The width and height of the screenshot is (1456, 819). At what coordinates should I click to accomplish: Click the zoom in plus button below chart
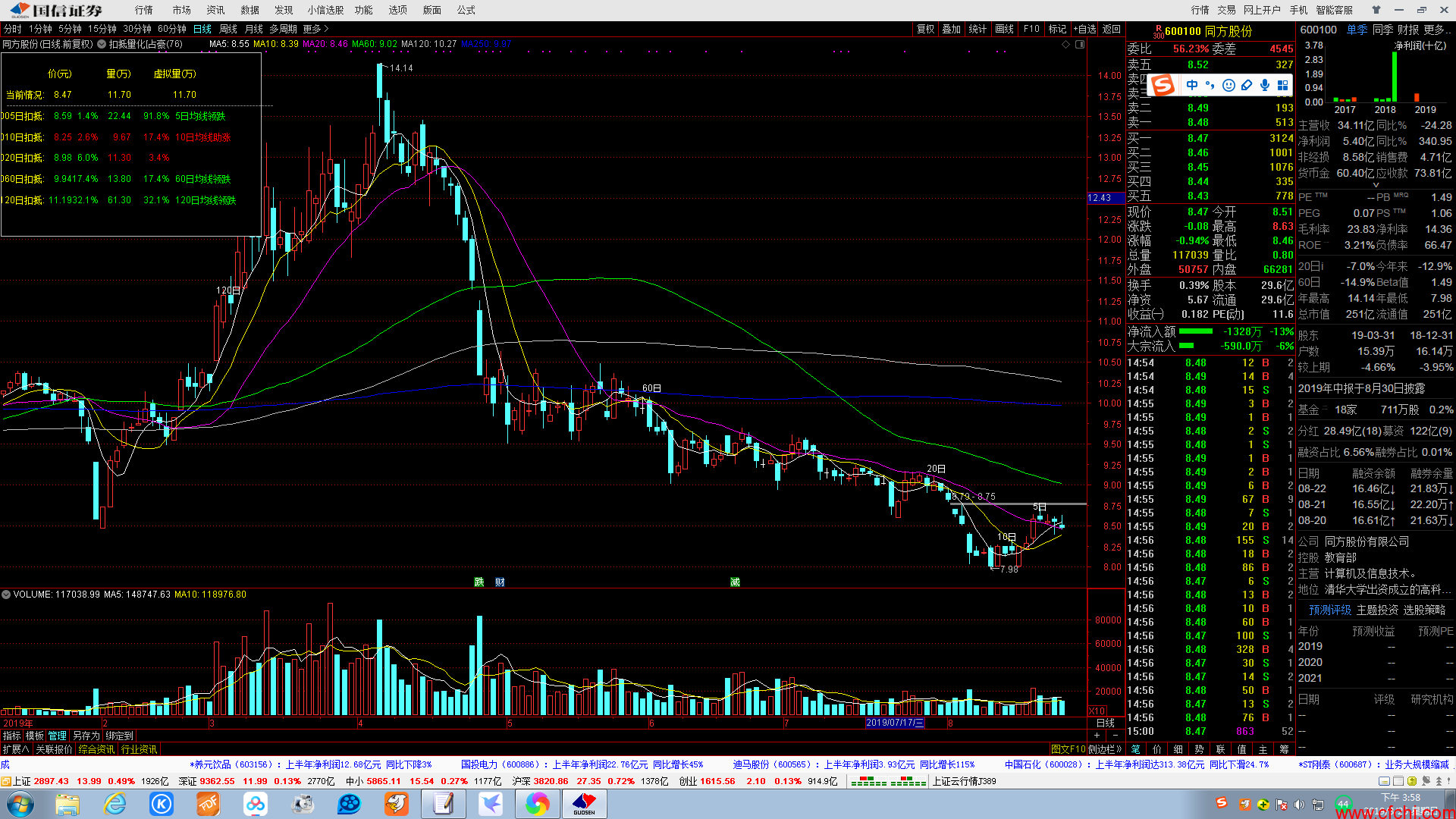(1097, 736)
